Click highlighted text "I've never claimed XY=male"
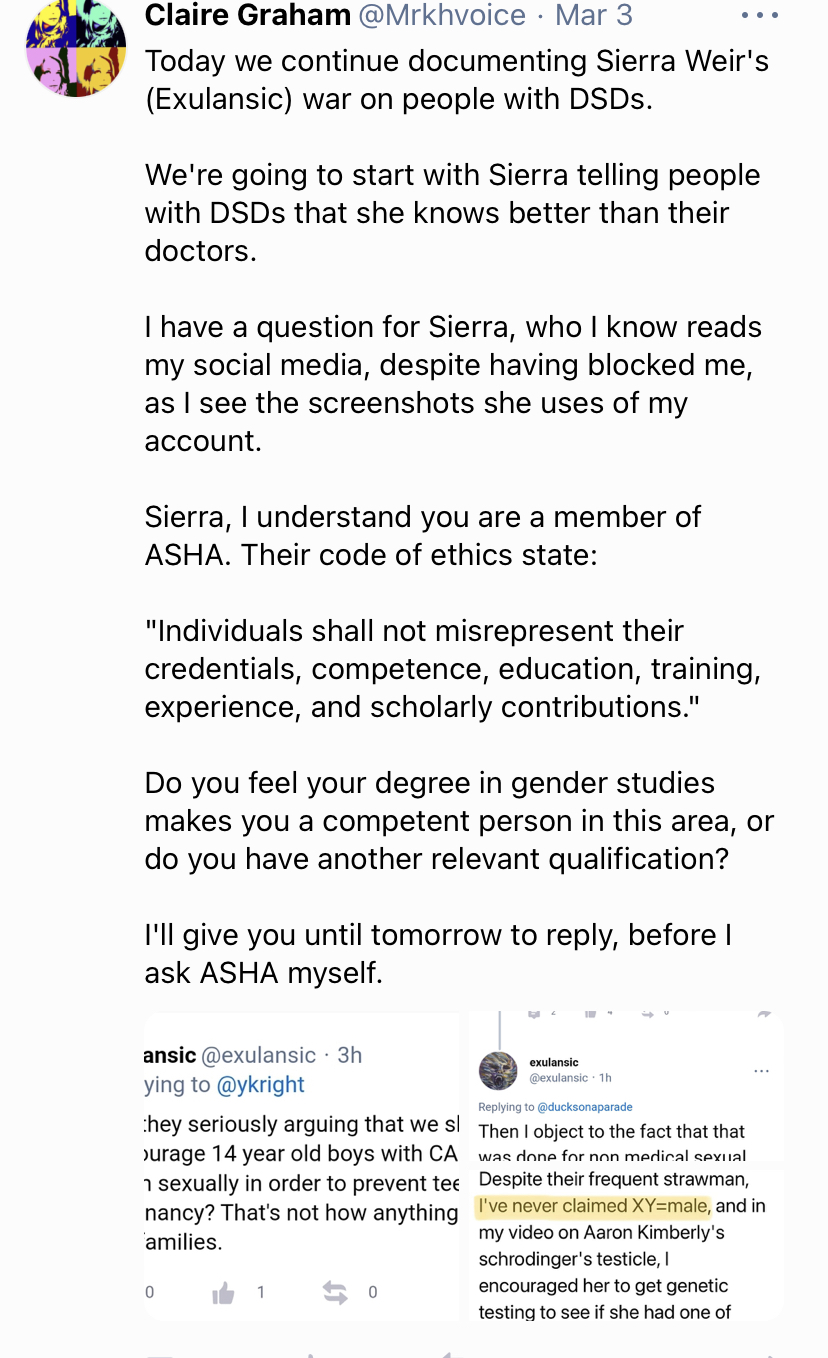The height and width of the screenshot is (1358, 828). coord(594,1206)
